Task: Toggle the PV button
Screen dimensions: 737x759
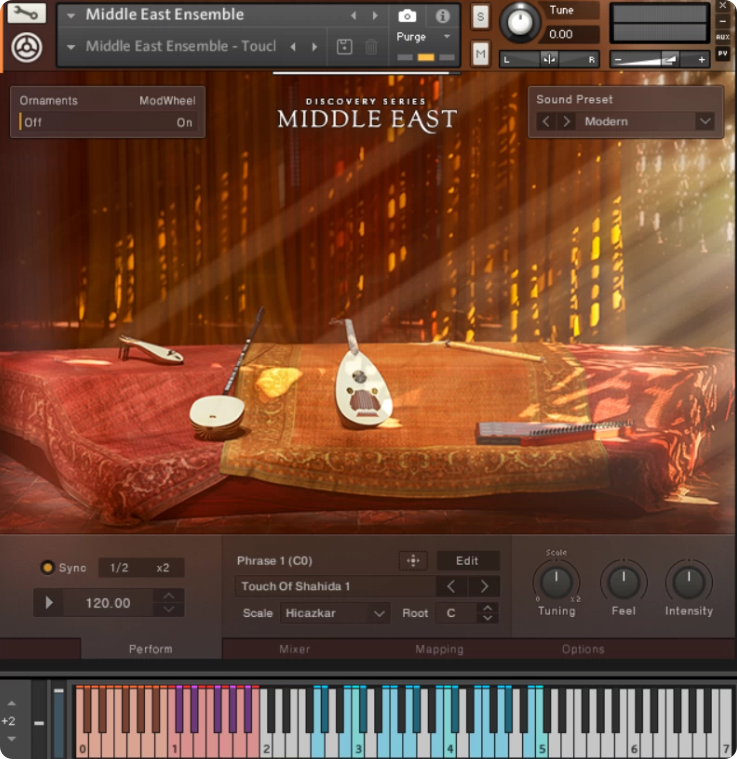Action: tap(722, 53)
